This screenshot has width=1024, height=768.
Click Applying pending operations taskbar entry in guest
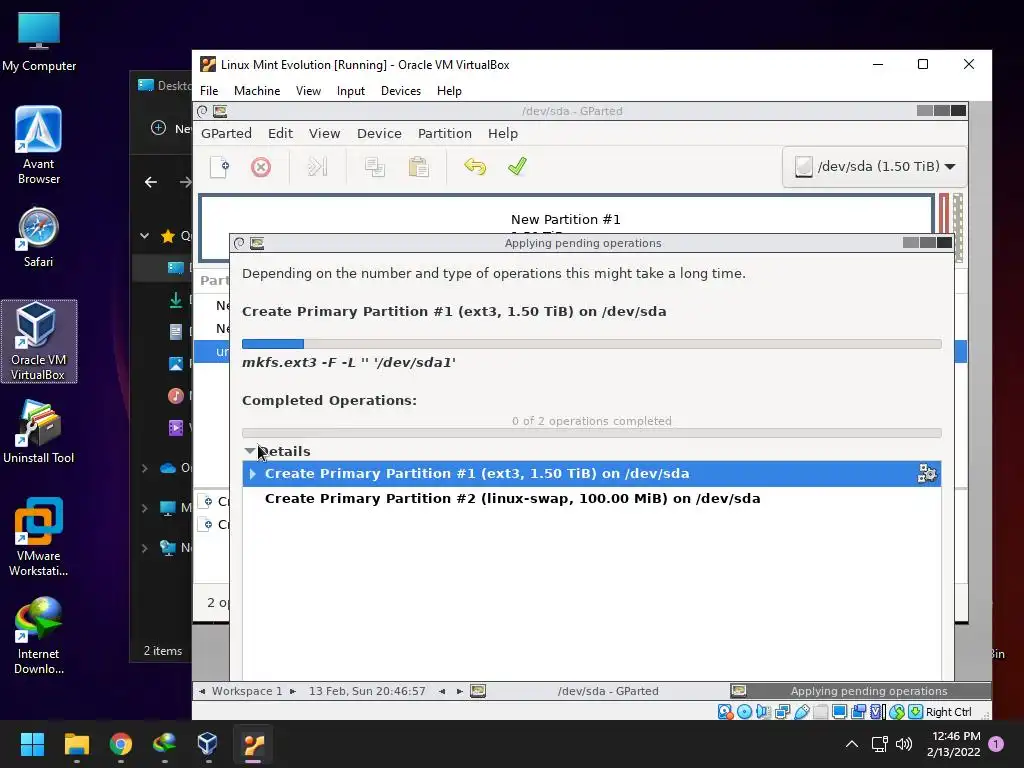(x=859, y=691)
